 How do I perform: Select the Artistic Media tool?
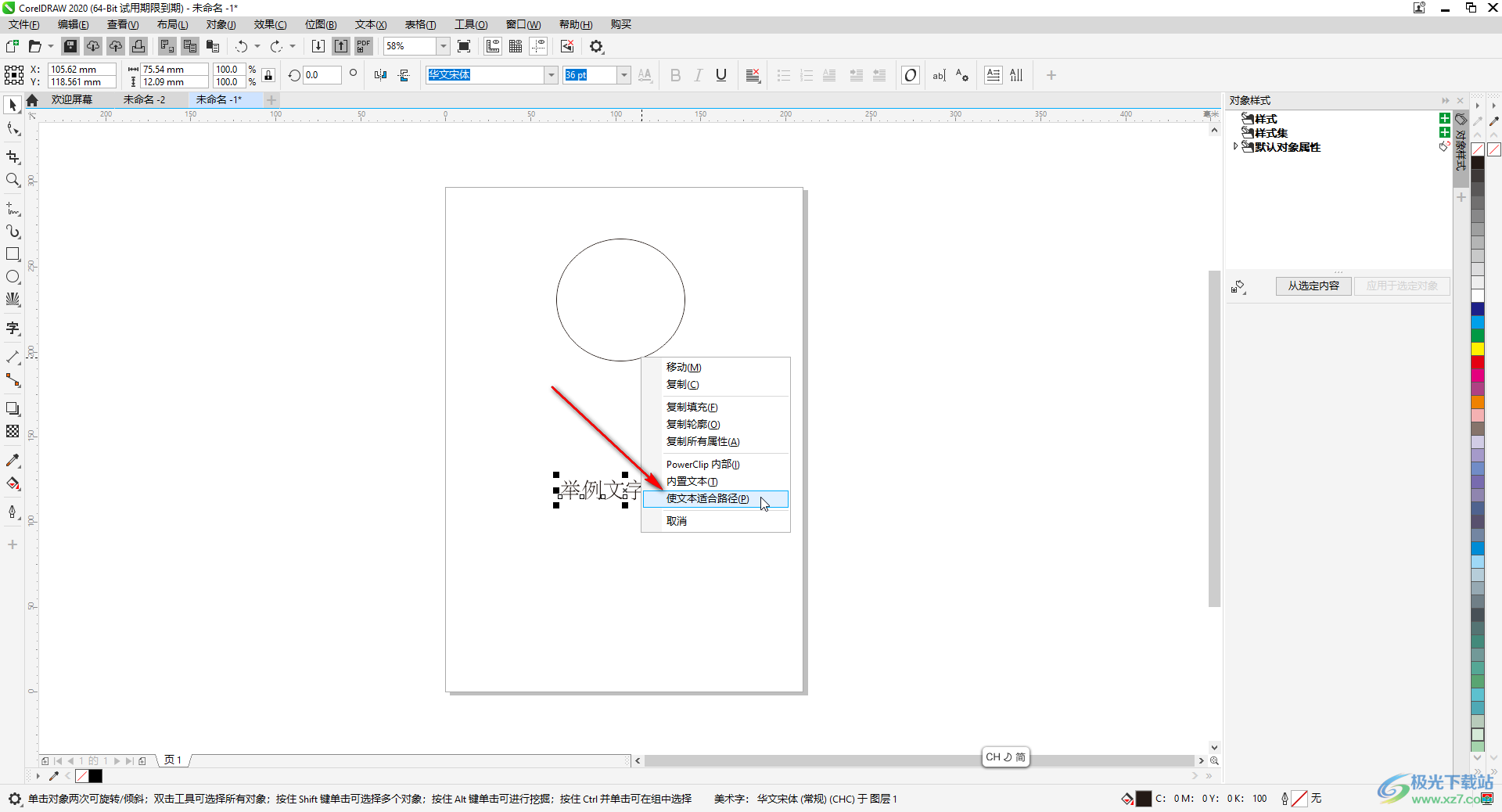pos(13,232)
